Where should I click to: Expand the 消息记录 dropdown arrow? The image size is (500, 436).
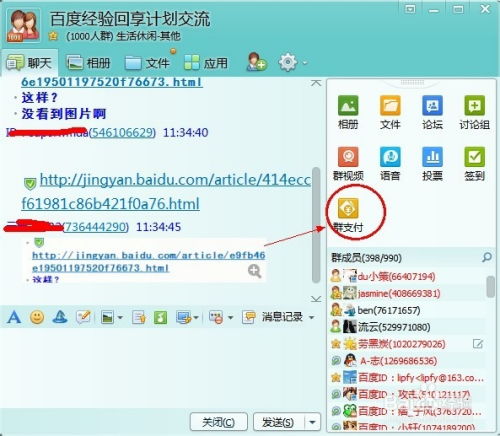[x=312, y=317]
